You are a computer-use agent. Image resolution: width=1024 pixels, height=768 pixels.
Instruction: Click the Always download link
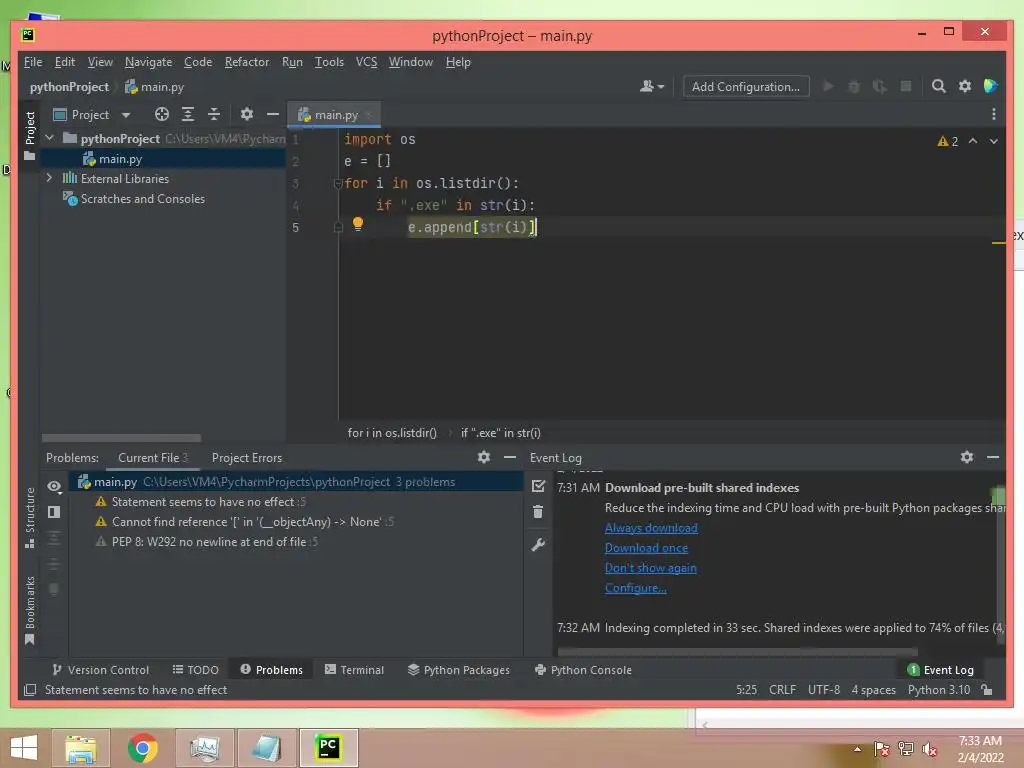point(650,528)
